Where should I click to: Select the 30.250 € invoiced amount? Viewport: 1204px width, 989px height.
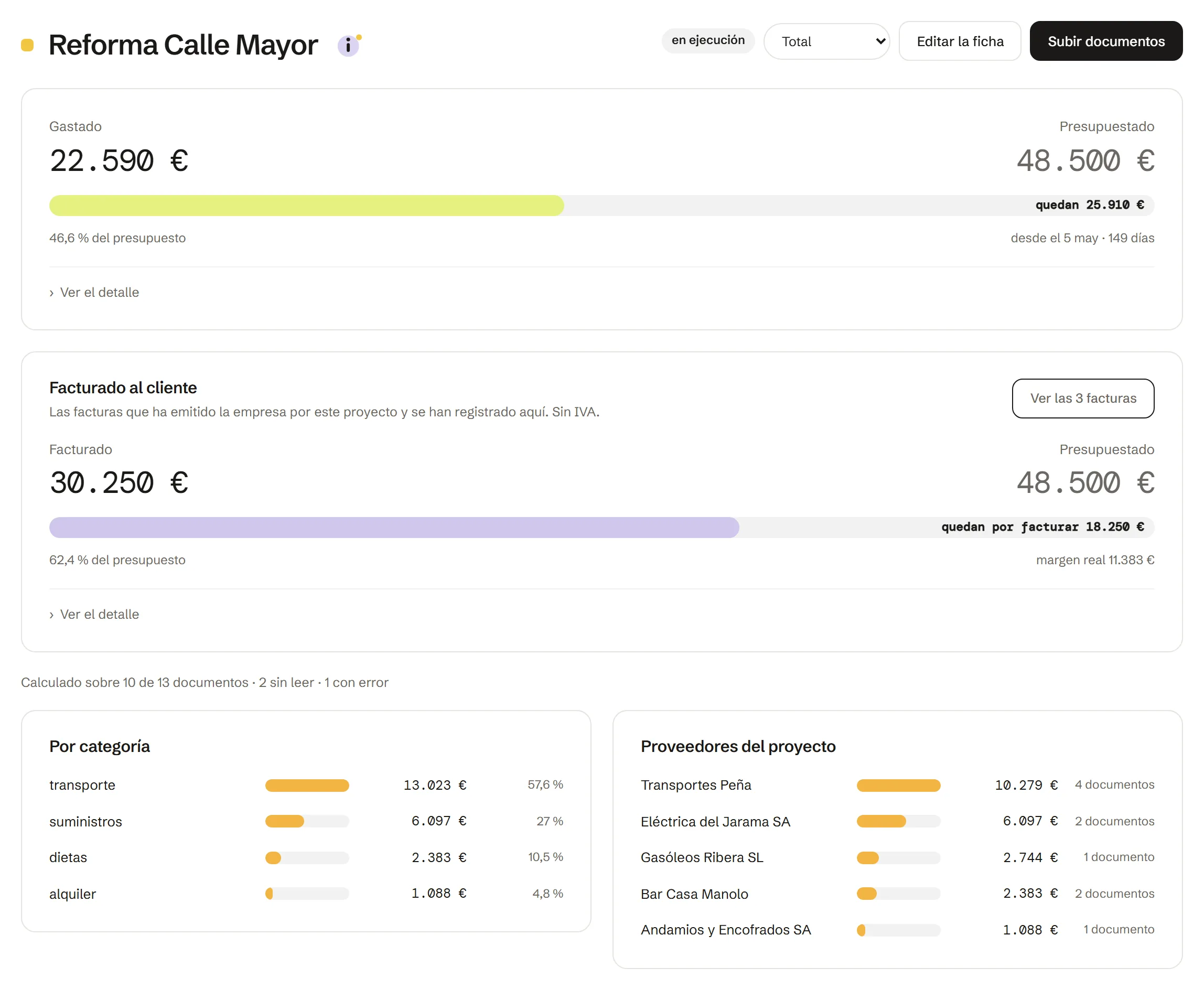119,483
